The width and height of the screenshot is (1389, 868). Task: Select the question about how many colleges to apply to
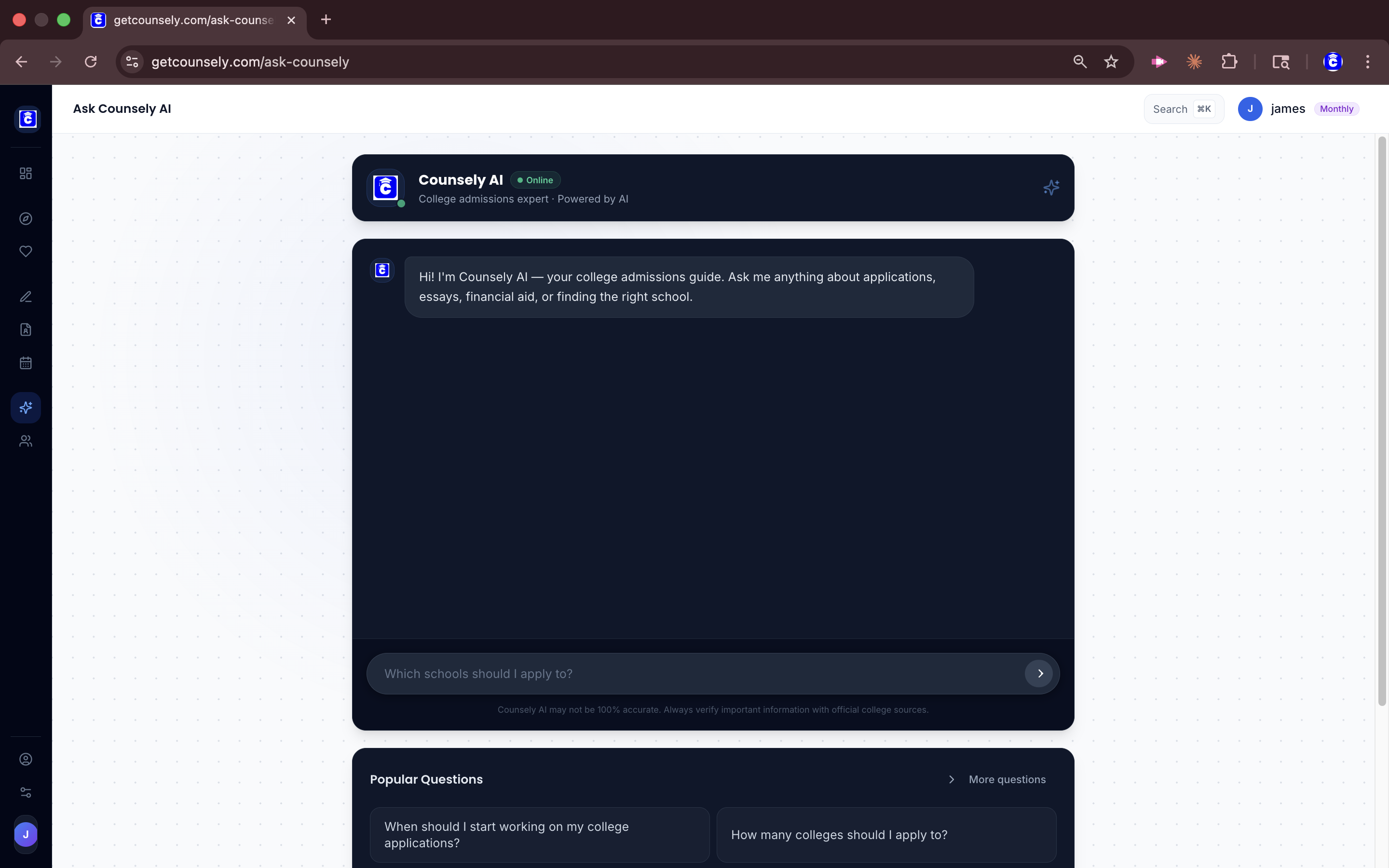[886, 835]
